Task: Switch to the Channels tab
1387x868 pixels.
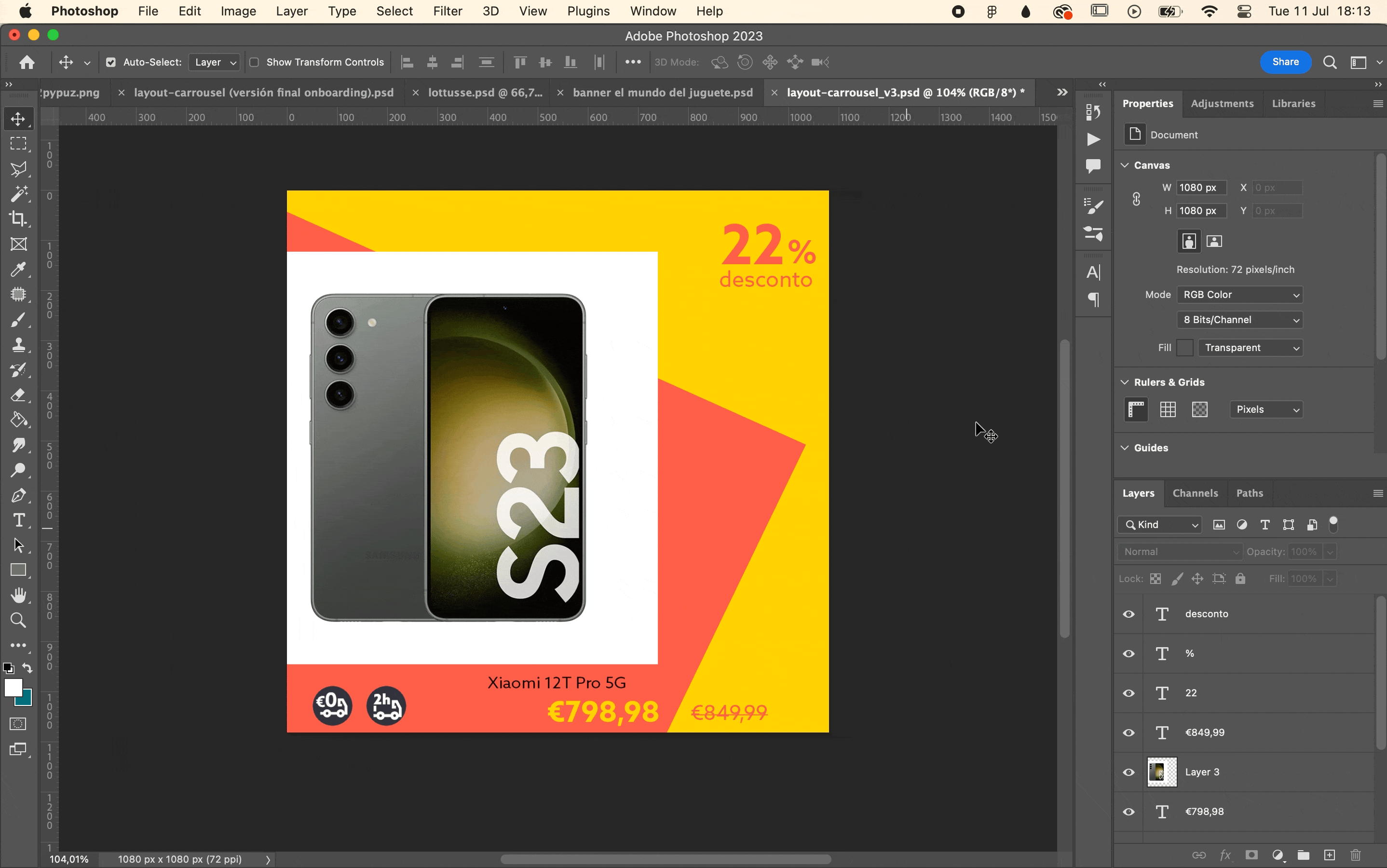Action: 1195,493
